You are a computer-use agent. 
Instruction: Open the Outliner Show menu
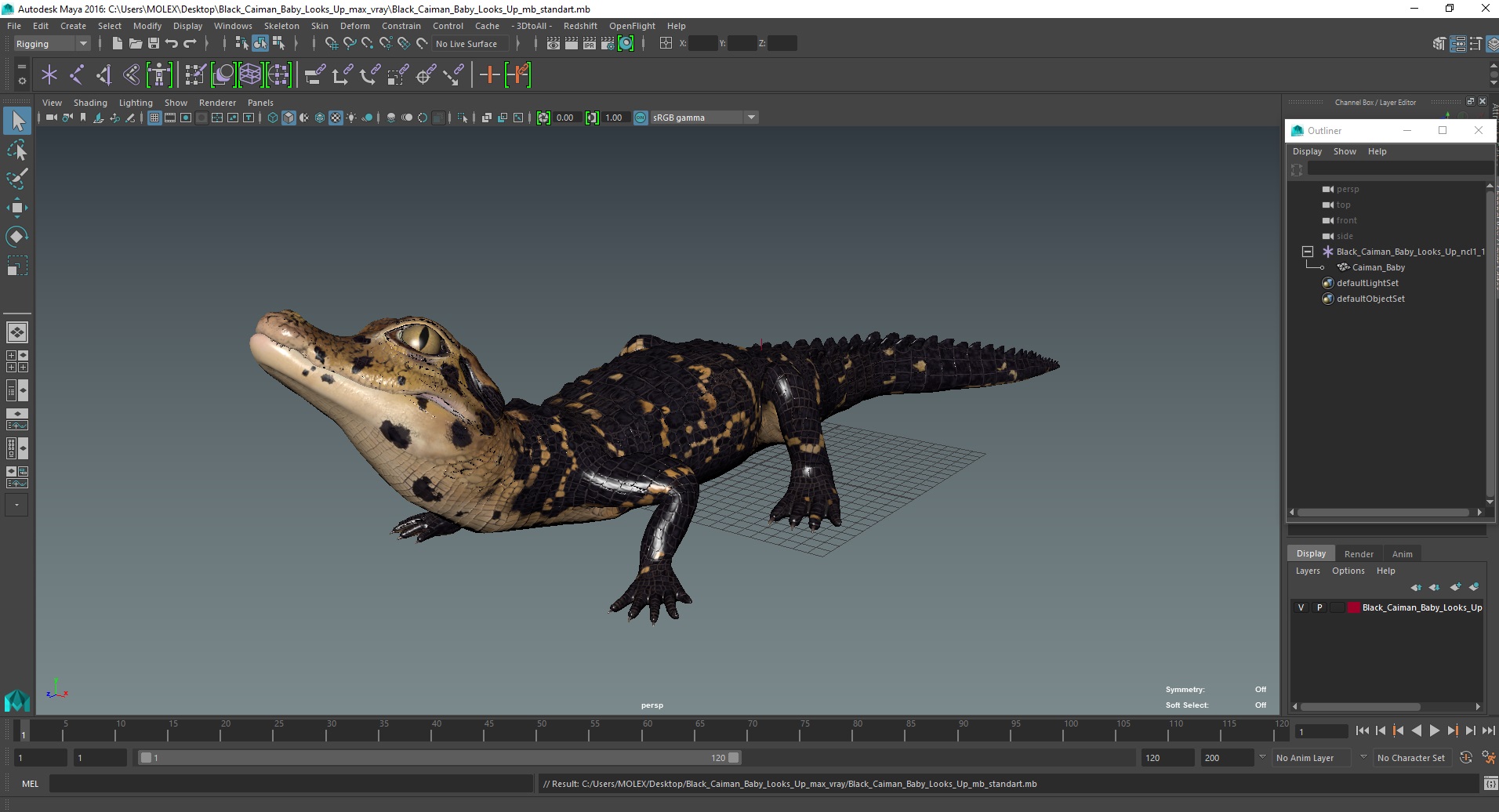click(1345, 151)
